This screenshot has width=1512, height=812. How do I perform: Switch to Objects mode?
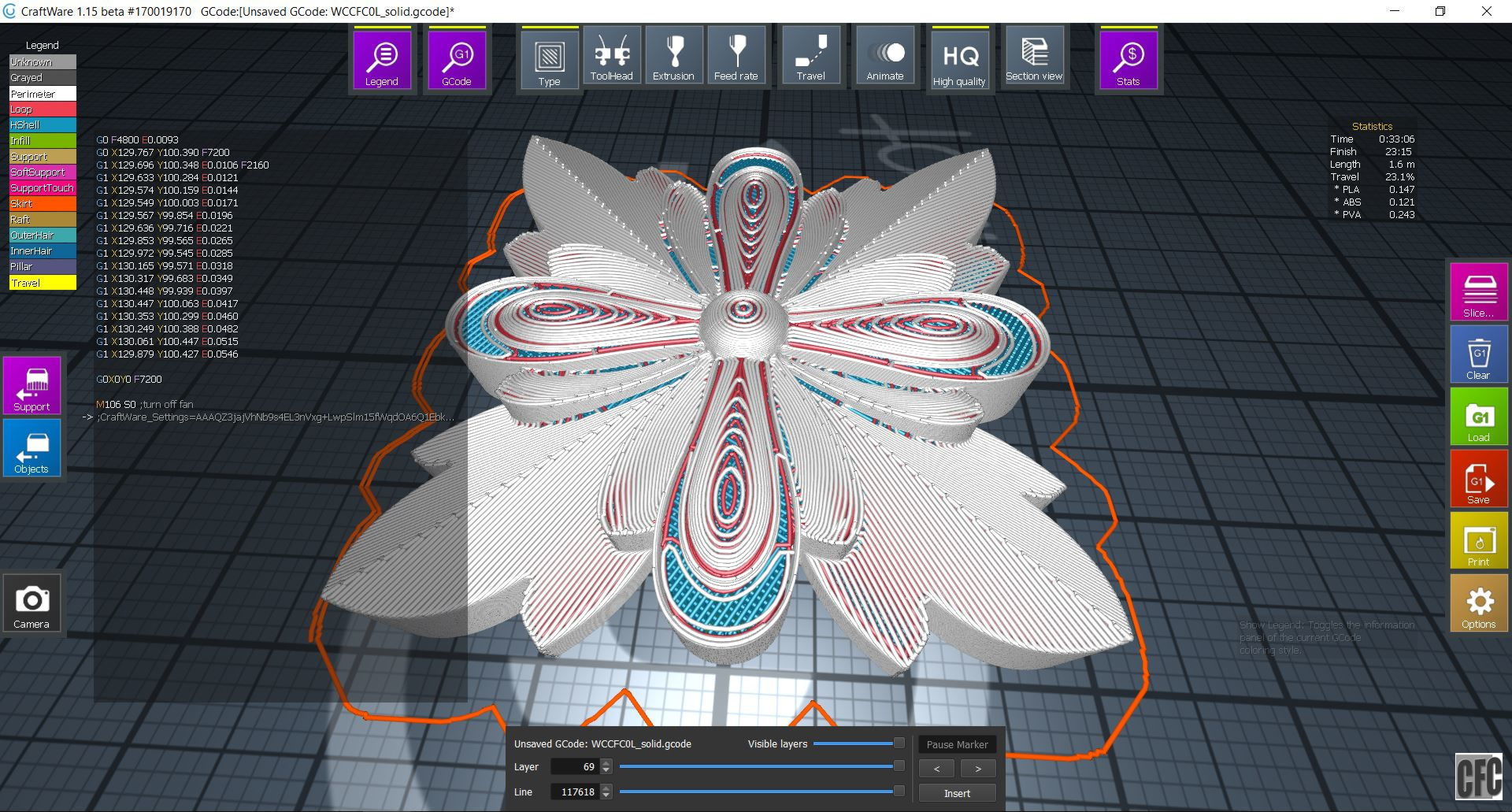click(x=32, y=448)
